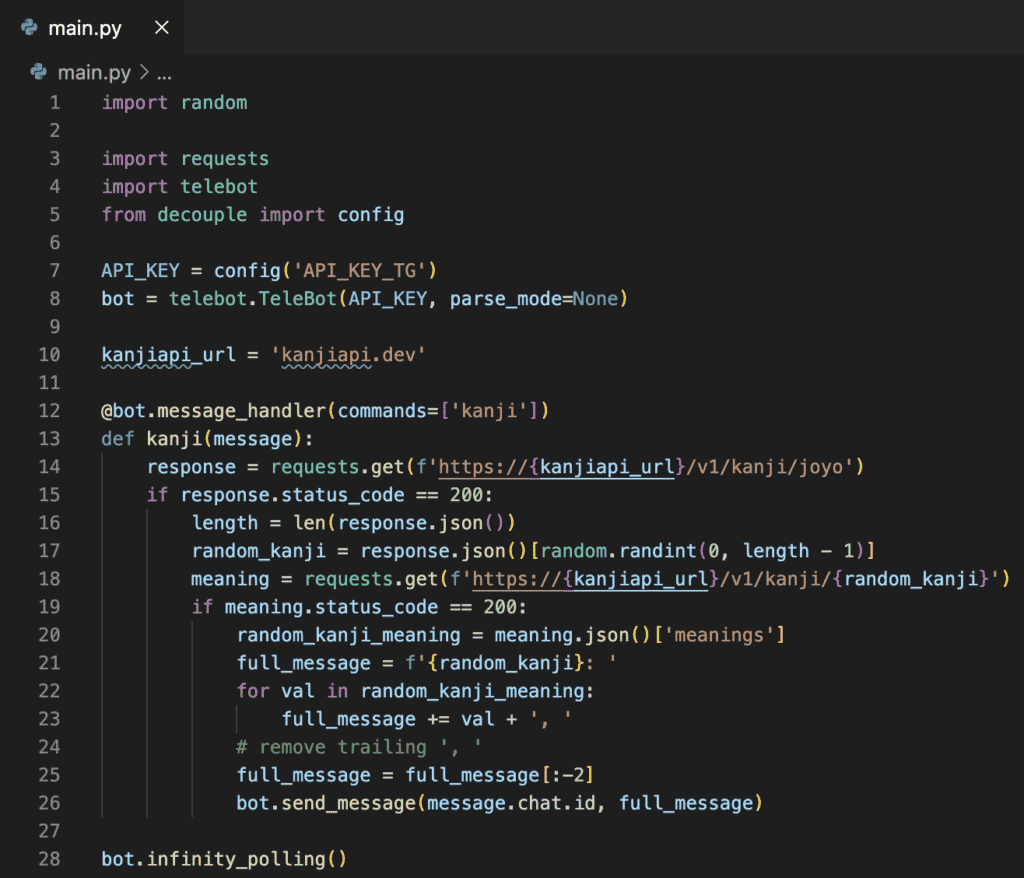
Task: Close the main.py editor tab
Action: pos(161,27)
